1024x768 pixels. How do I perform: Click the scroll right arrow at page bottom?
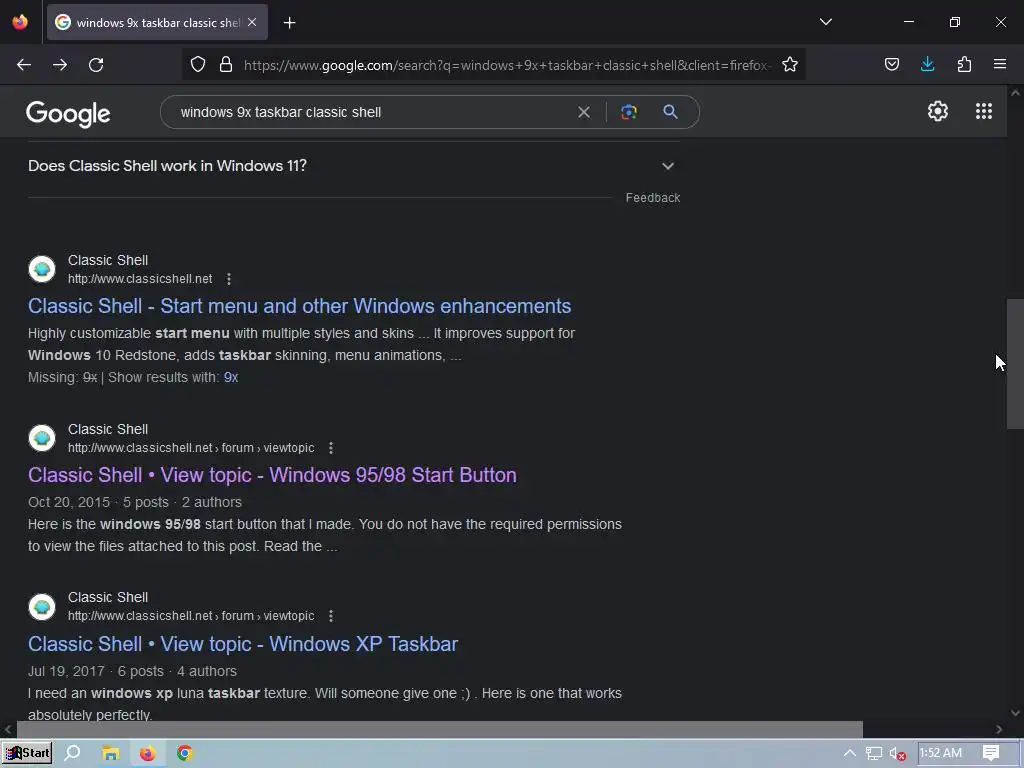[999, 729]
